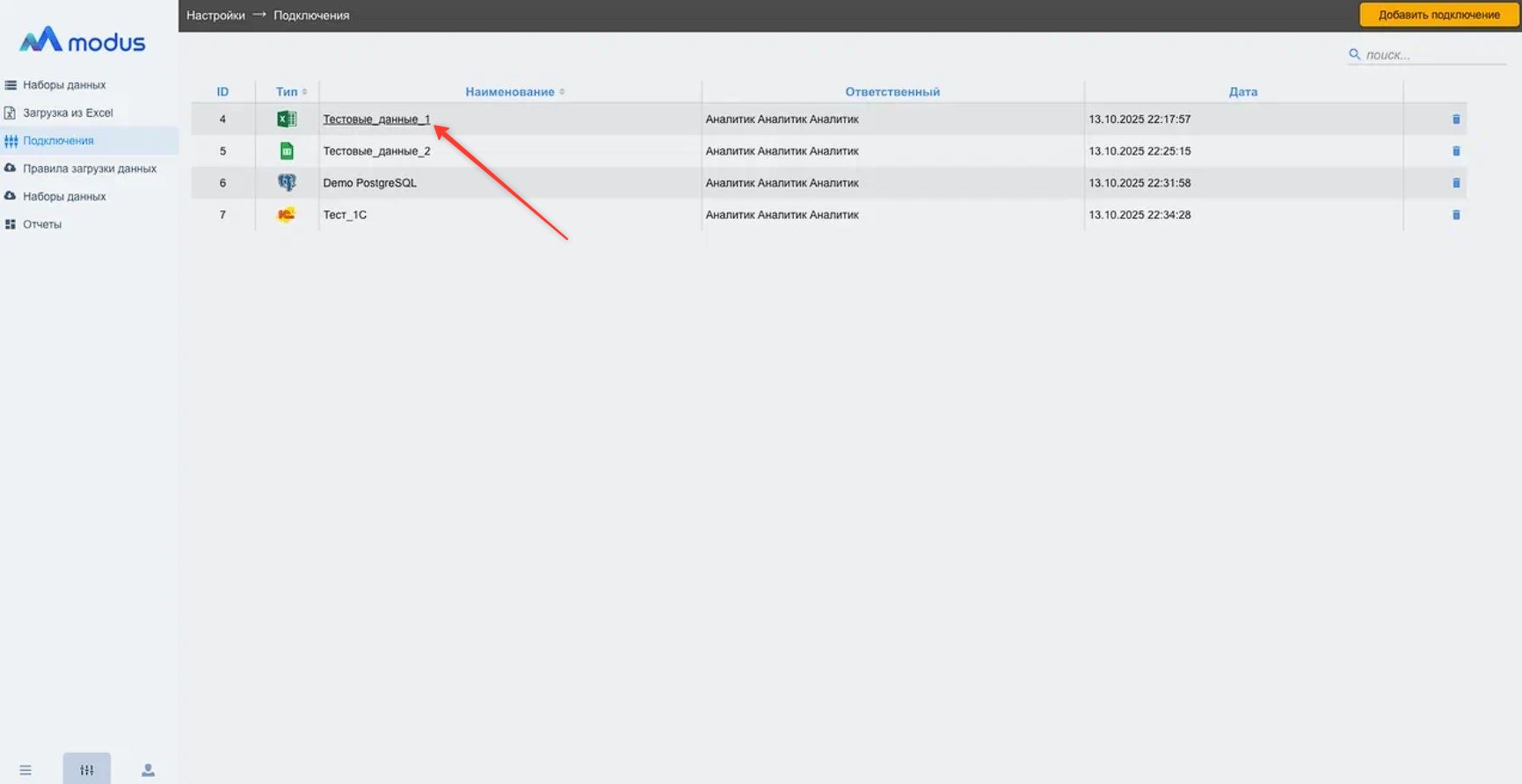Open Отчеты from the sidebar

42,224
